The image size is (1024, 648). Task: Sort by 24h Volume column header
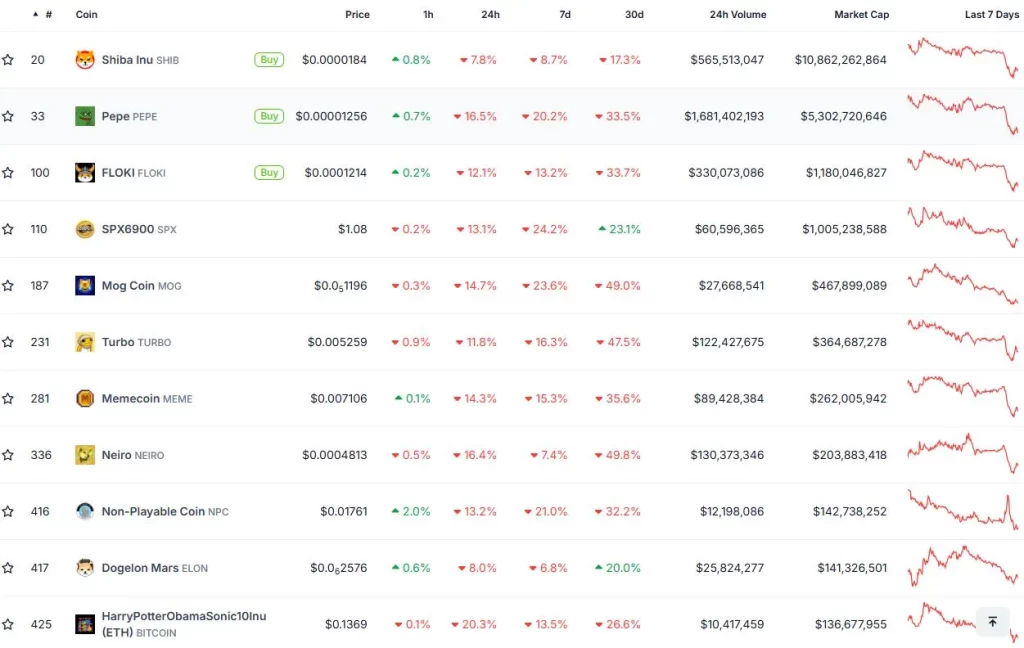click(738, 14)
